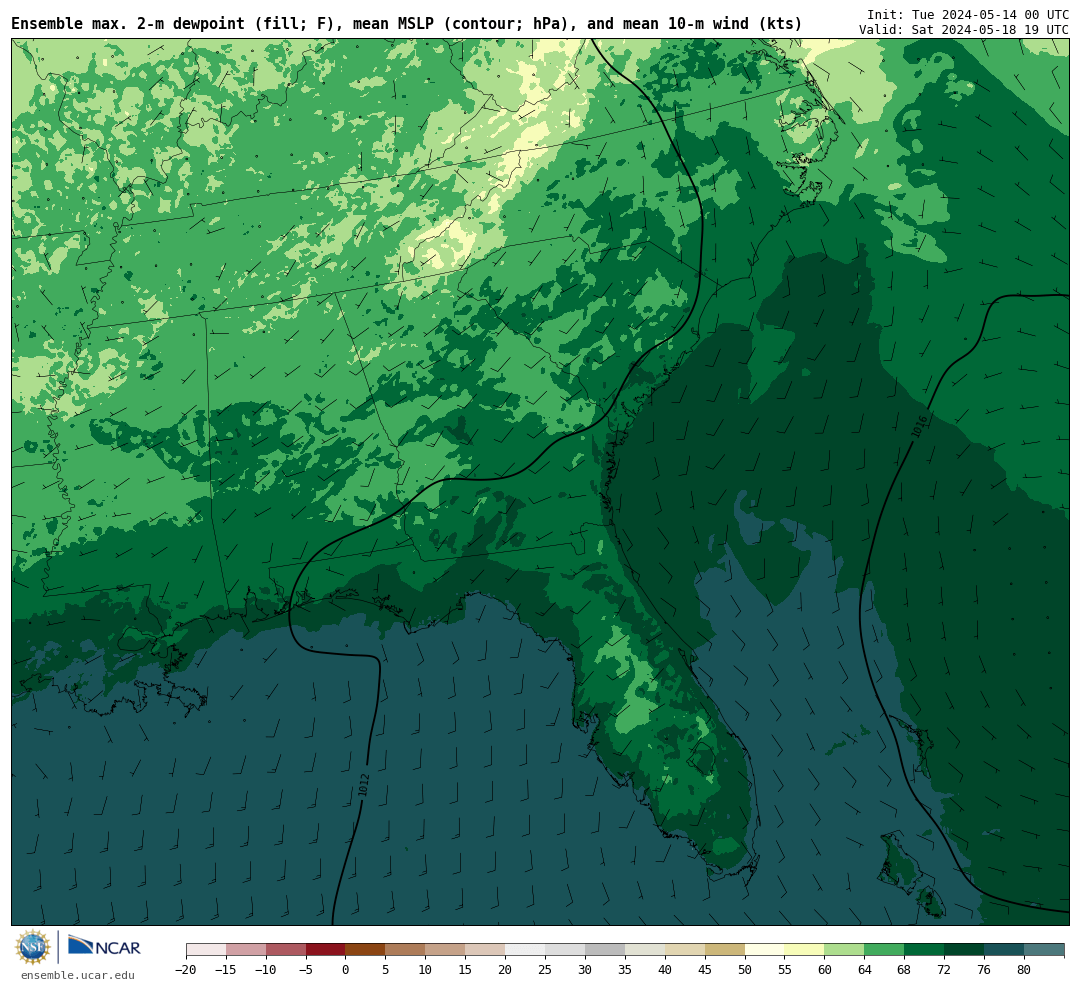This screenshot has width=1080, height=988.
Task: Click the 55 to 60 colorbar swatch
Action: tap(805, 950)
